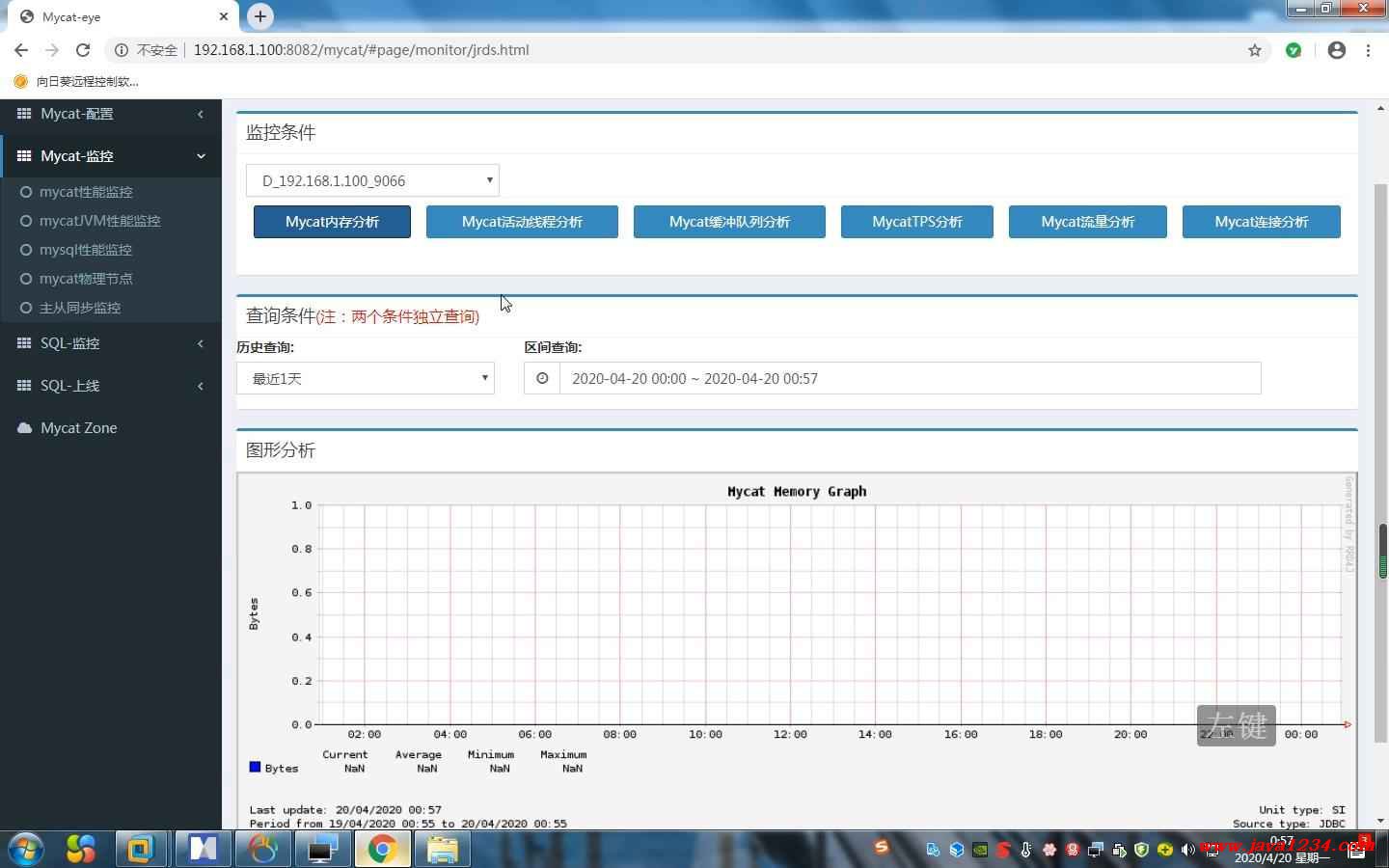Click the SQL-上线 grid icon in sidebar
The image size is (1389, 868).
(24, 386)
